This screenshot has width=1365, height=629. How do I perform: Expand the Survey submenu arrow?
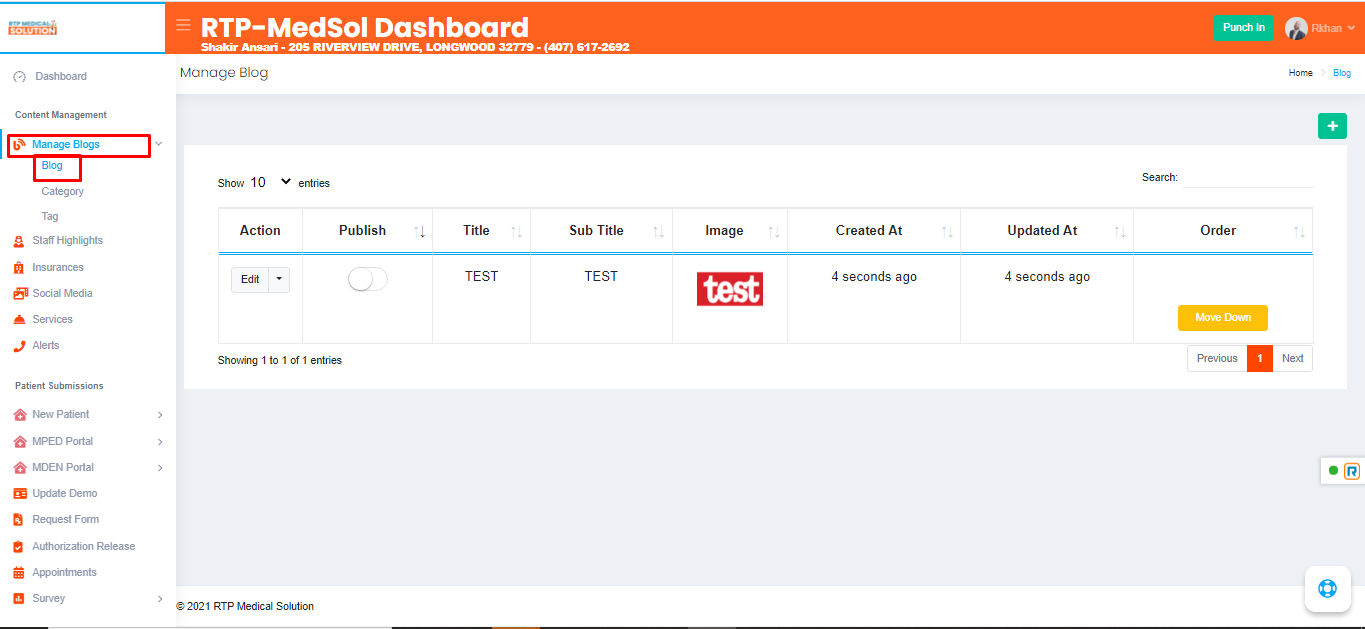[x=160, y=599]
